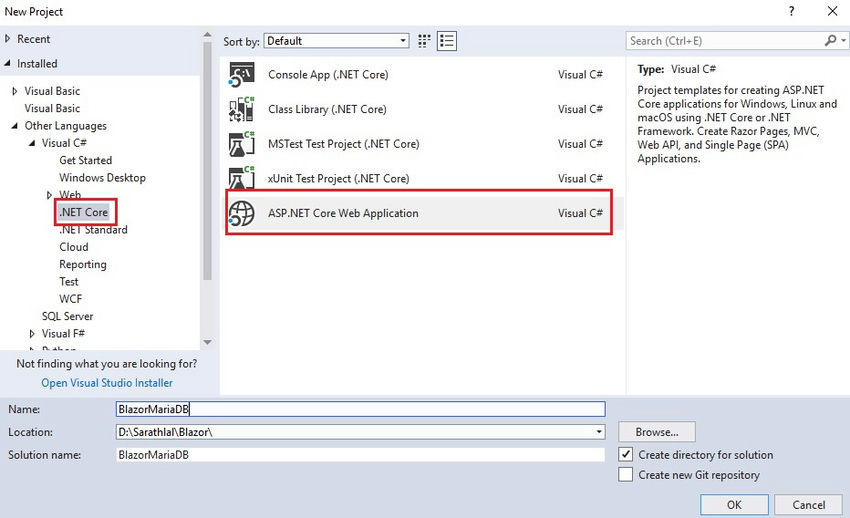Select ASP.NET Core Web Application text
Screen dimensions: 850x518
pos(343,213)
